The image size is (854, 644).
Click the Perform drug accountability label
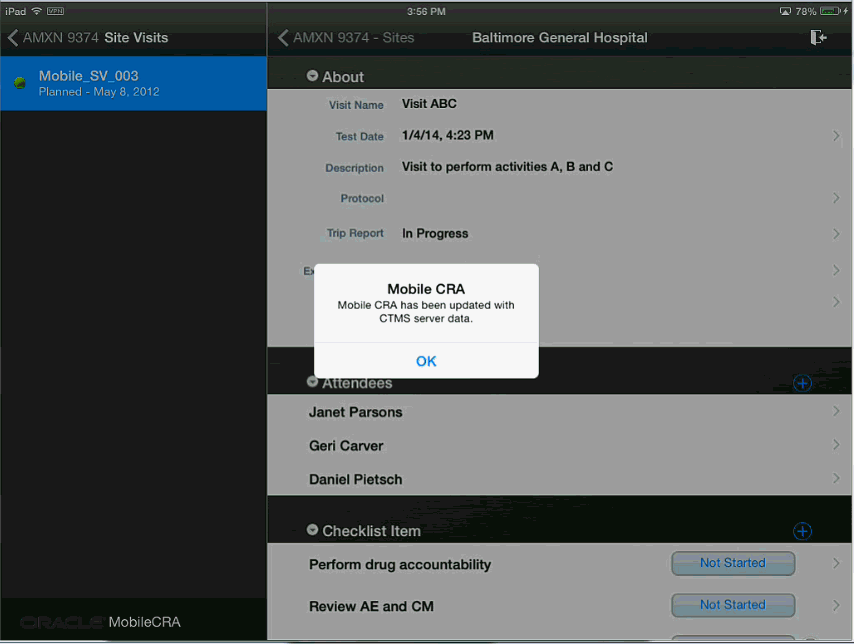click(x=400, y=564)
